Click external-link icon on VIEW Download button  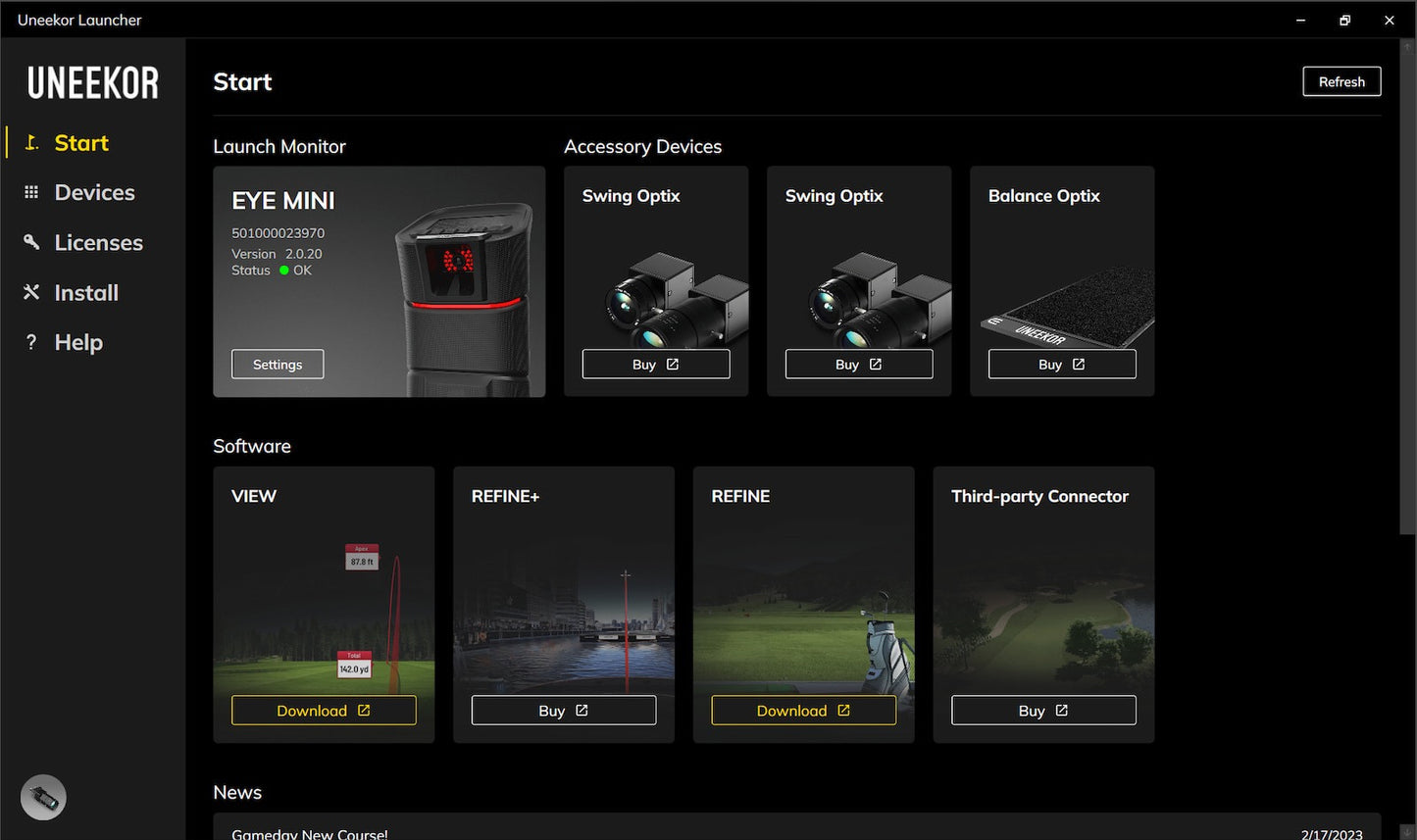[364, 711]
